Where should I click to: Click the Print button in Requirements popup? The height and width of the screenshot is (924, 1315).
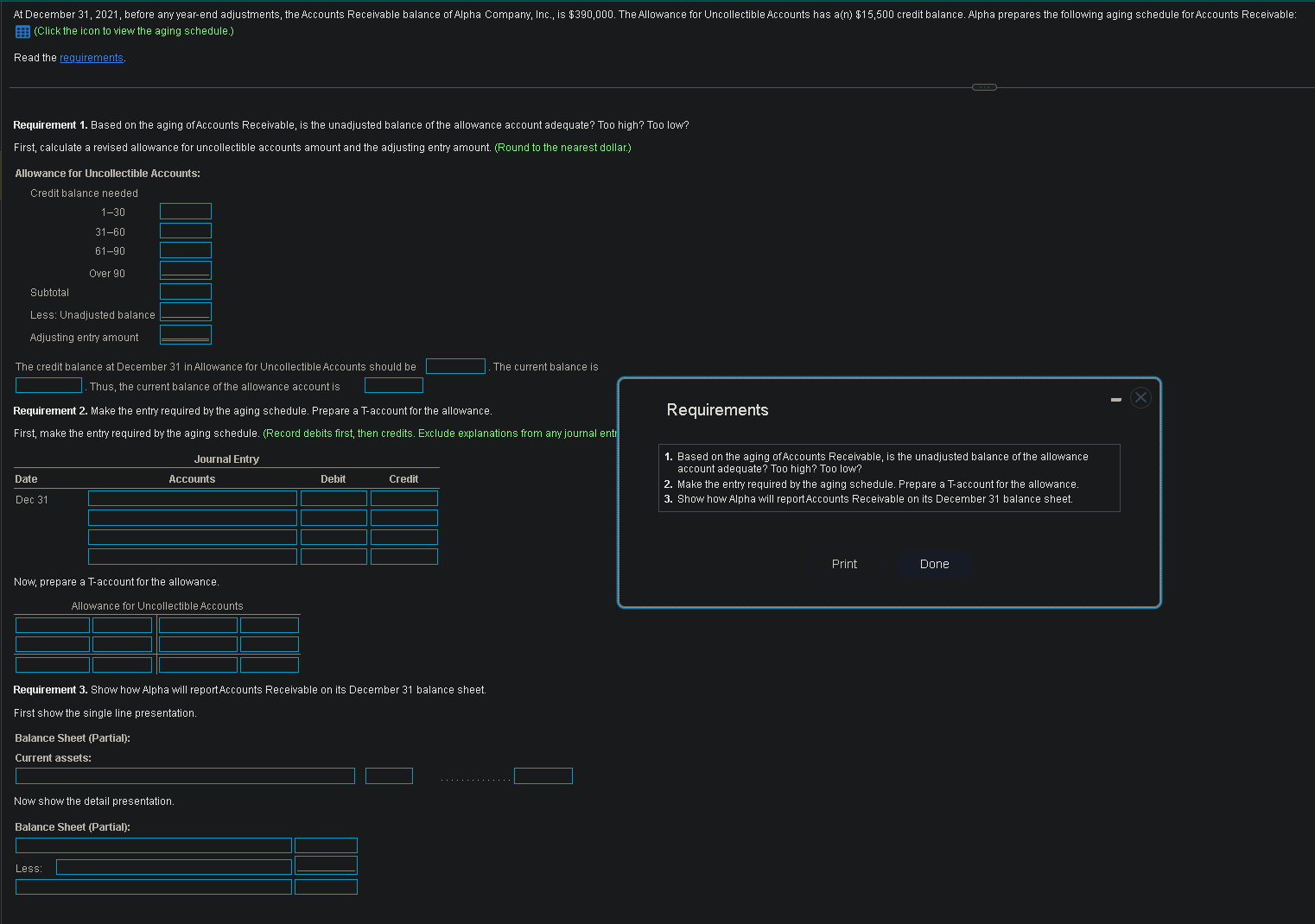point(844,564)
